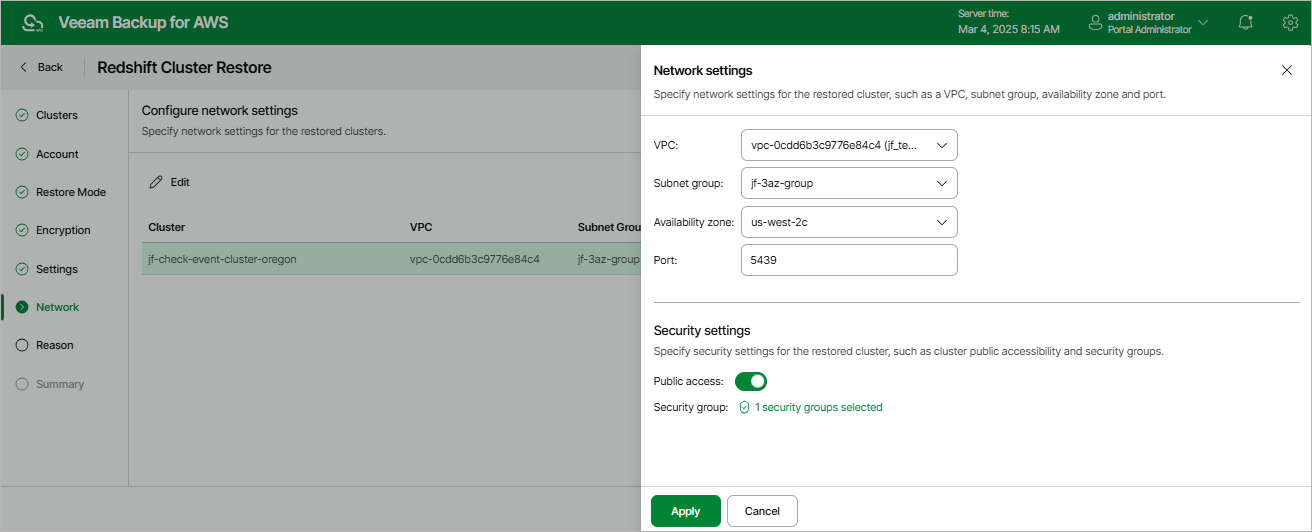This screenshot has height=532, width=1312.
Task: Go to the Encryption step
Action: click(63, 230)
